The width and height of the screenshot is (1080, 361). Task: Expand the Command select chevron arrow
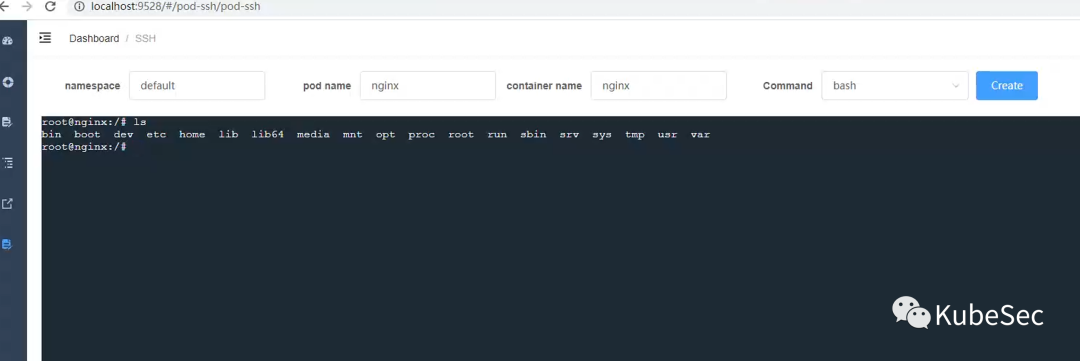[x=955, y=86]
